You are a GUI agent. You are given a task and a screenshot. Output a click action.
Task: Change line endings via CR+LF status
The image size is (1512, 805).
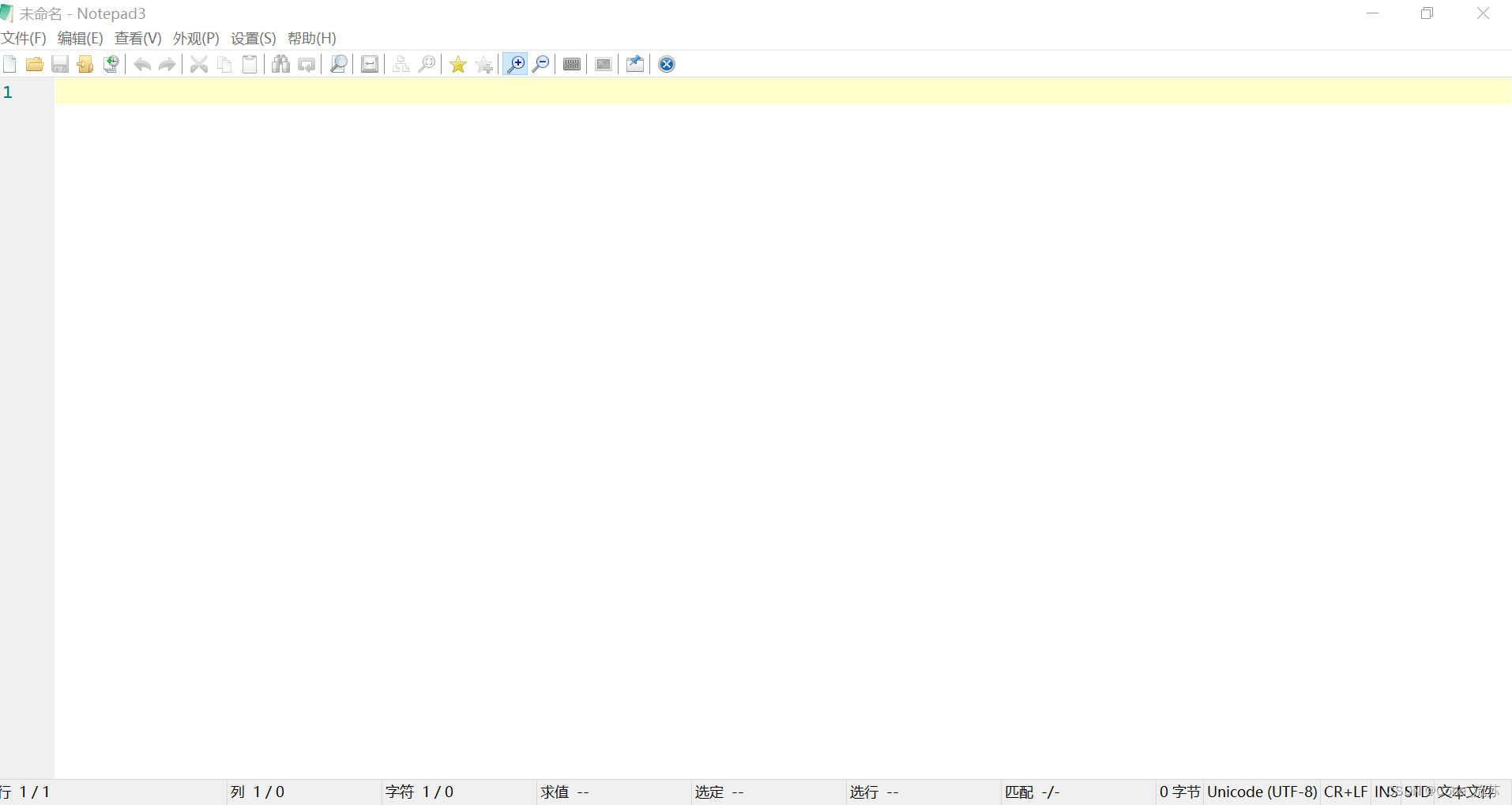[x=1346, y=792]
